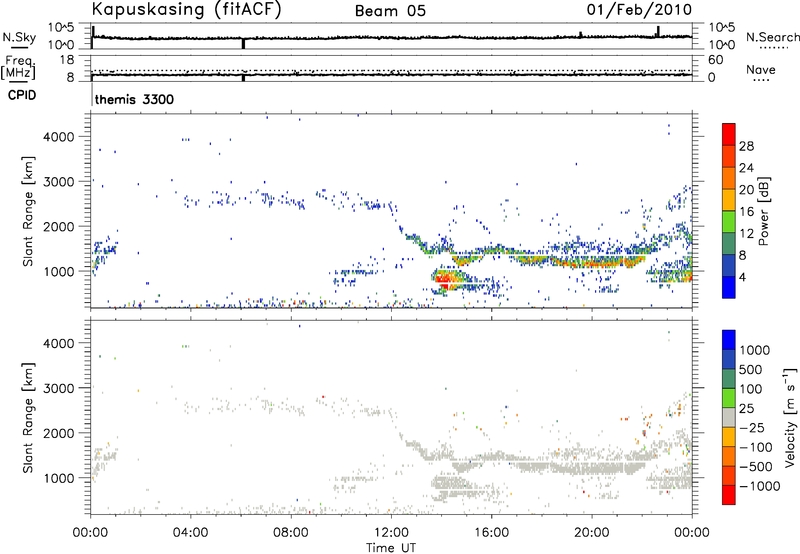Click the -1000 tick on the velocity colorbar

pos(760,486)
